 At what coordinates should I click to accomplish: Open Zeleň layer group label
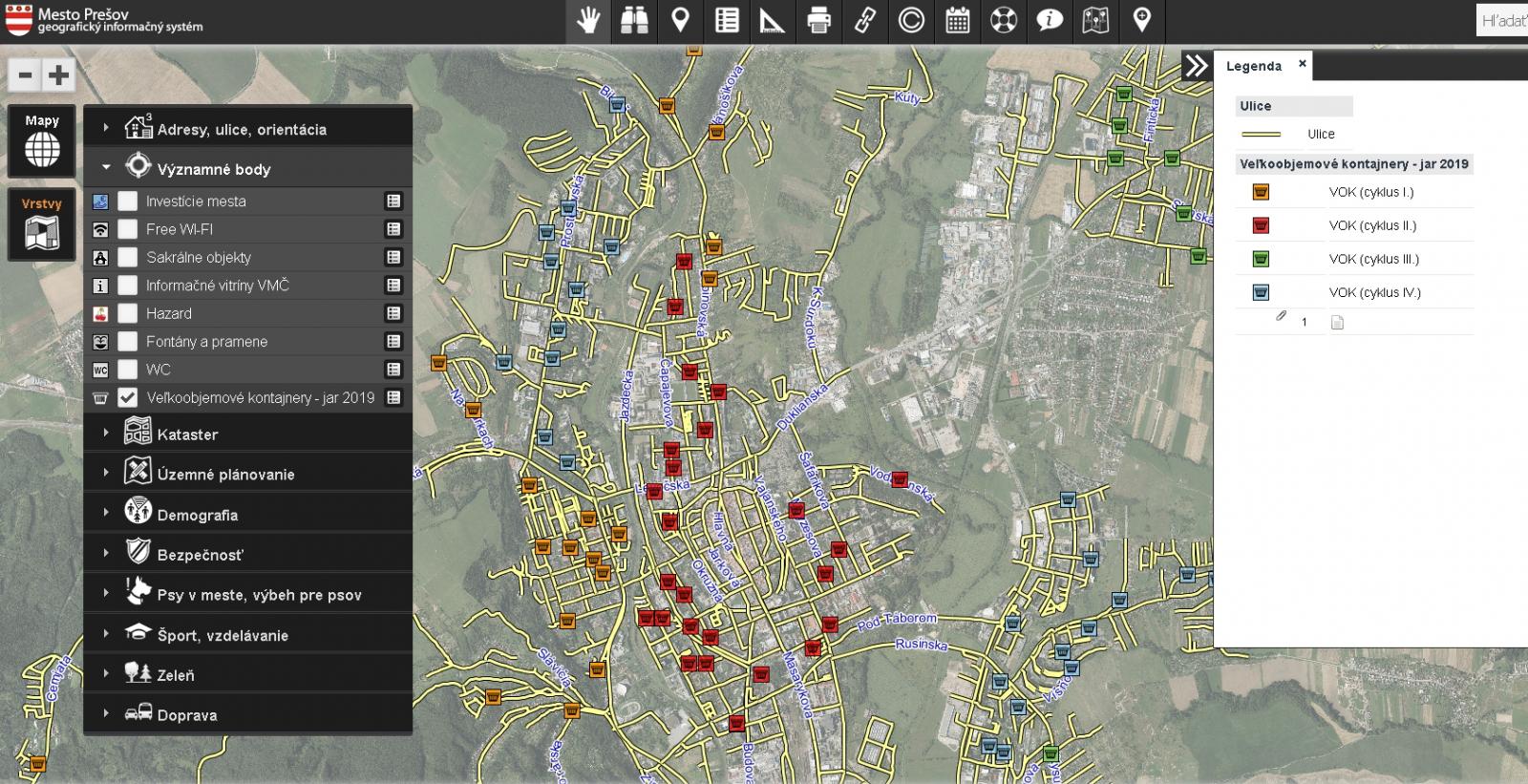coord(176,675)
